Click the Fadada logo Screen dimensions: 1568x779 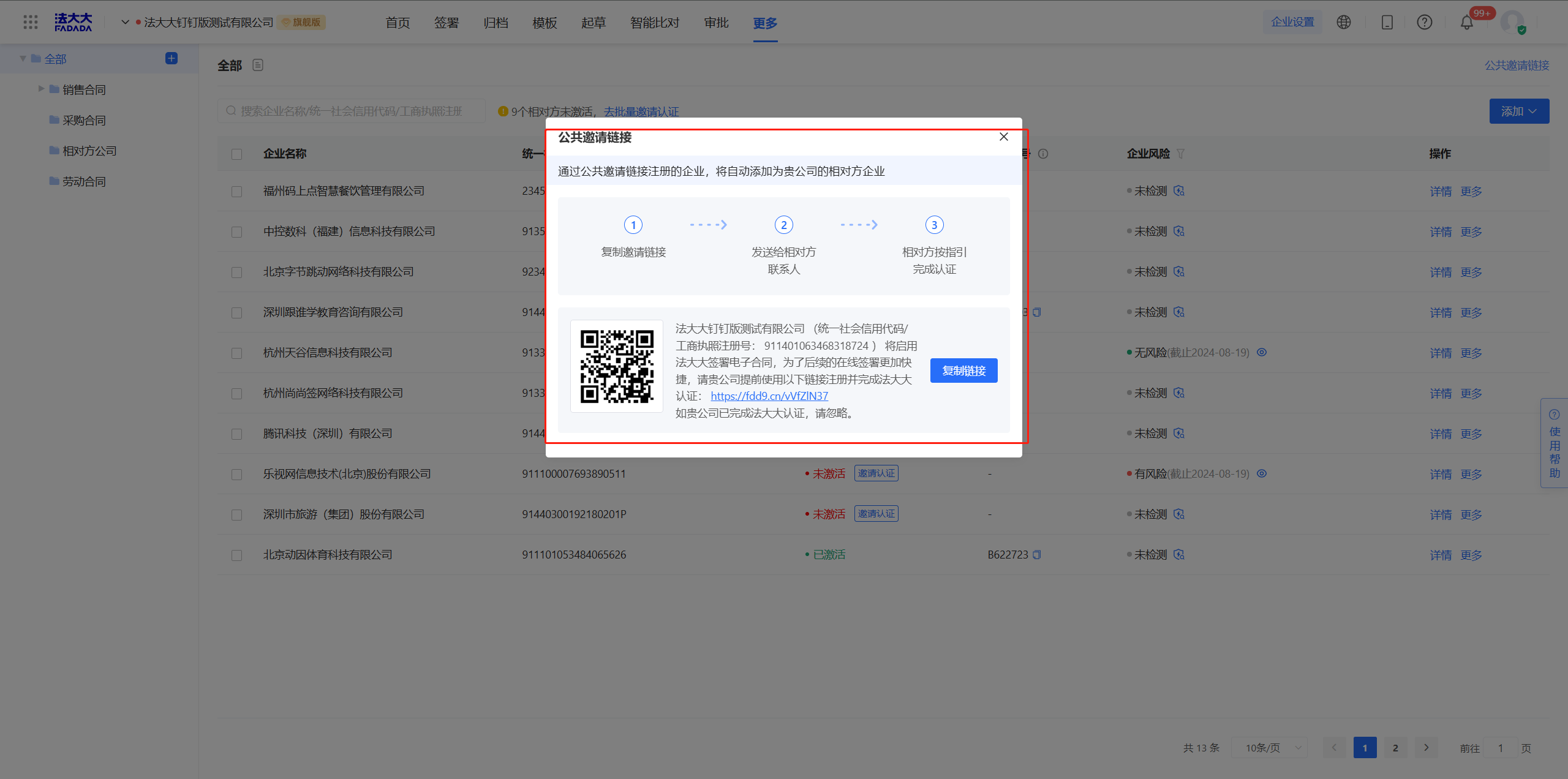73,22
